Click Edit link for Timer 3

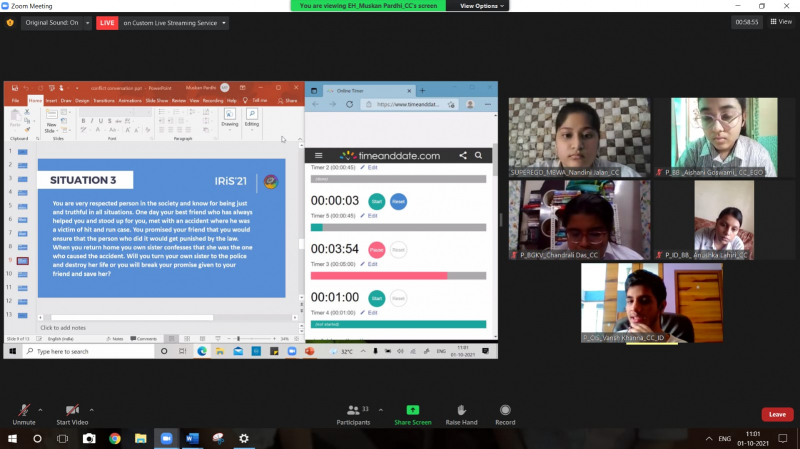[370, 264]
